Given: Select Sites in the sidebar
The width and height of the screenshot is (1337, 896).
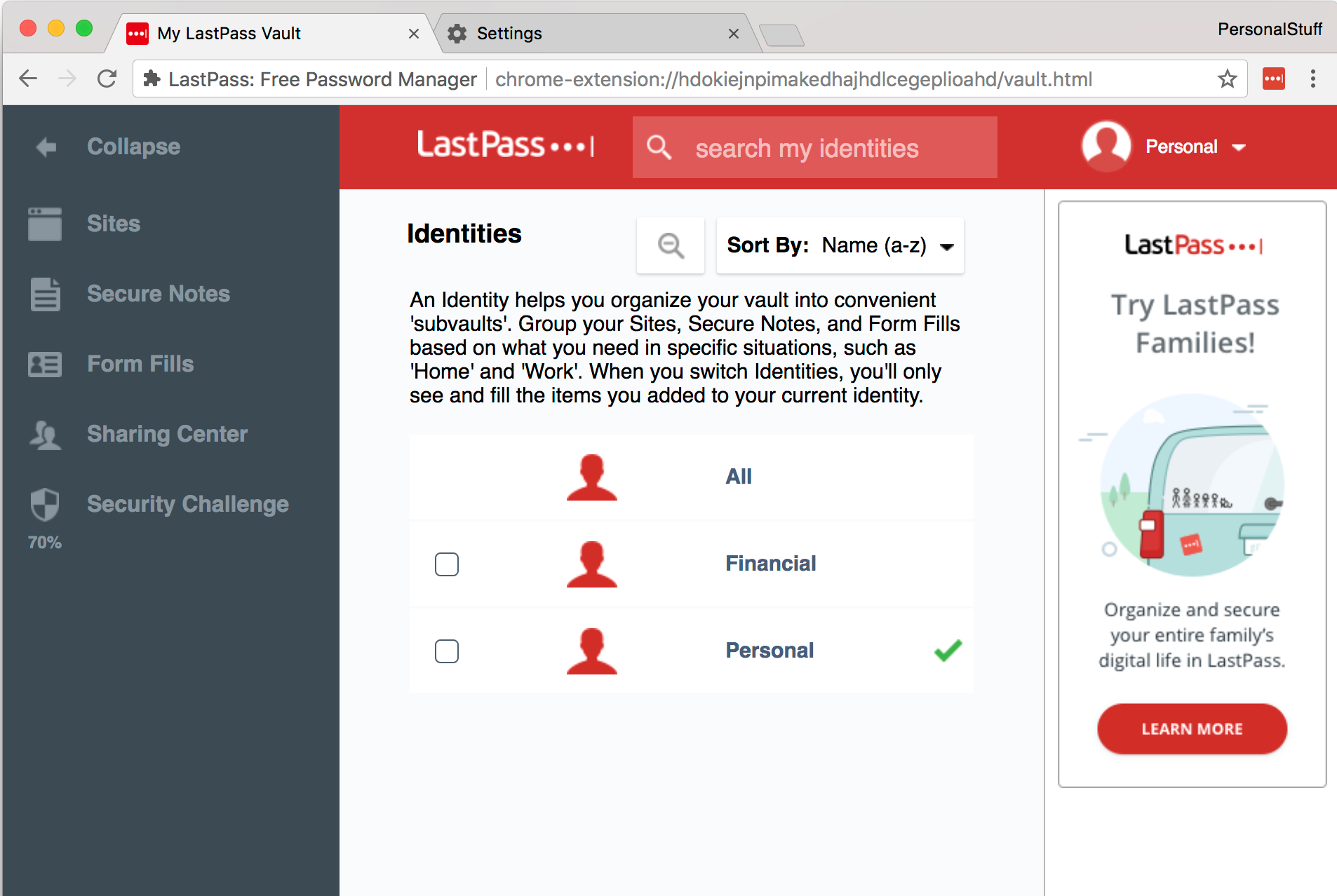Looking at the screenshot, I should point(114,224).
